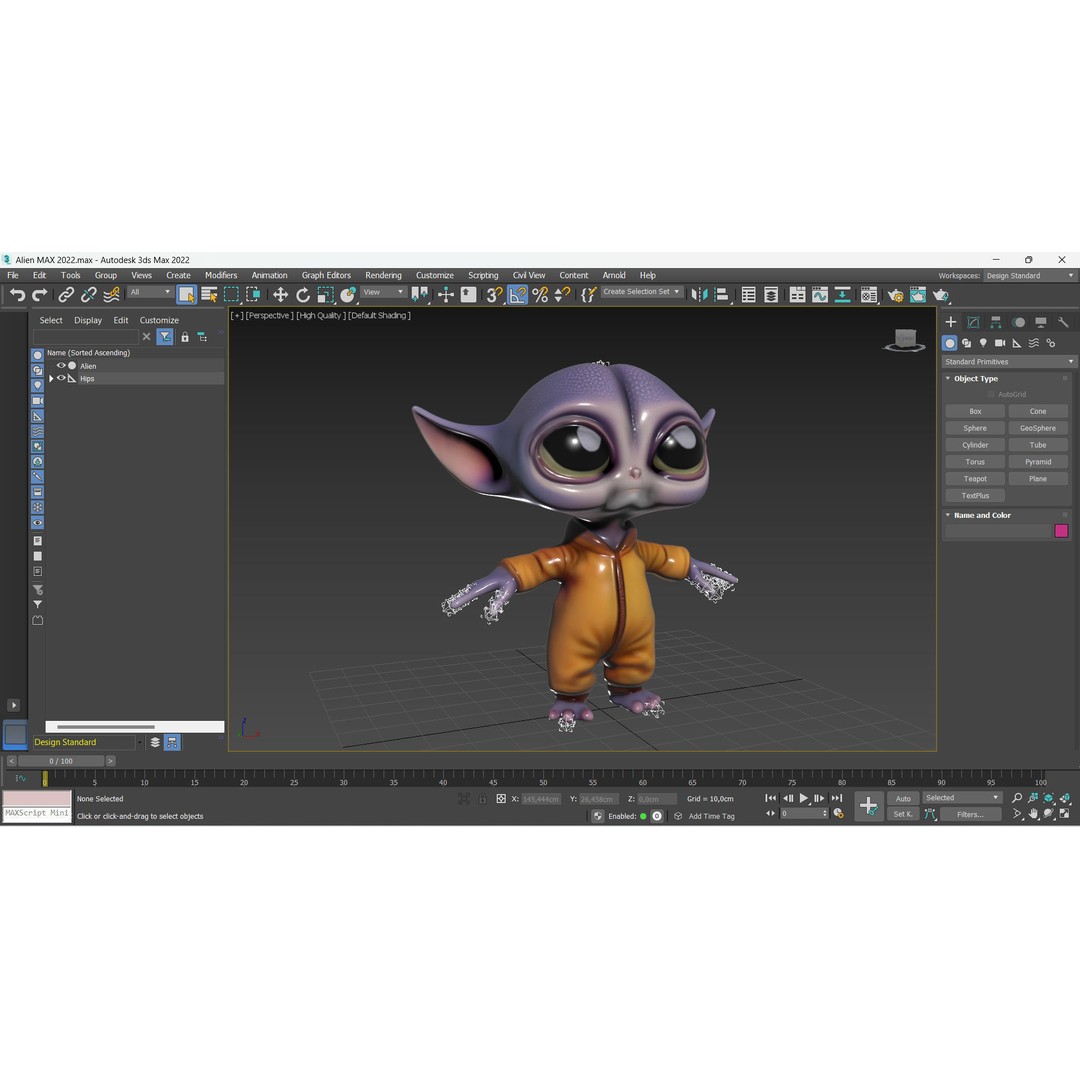Viewport: 1080px width, 1080px height.
Task: Click the Mirror tool icon
Action: click(699, 295)
